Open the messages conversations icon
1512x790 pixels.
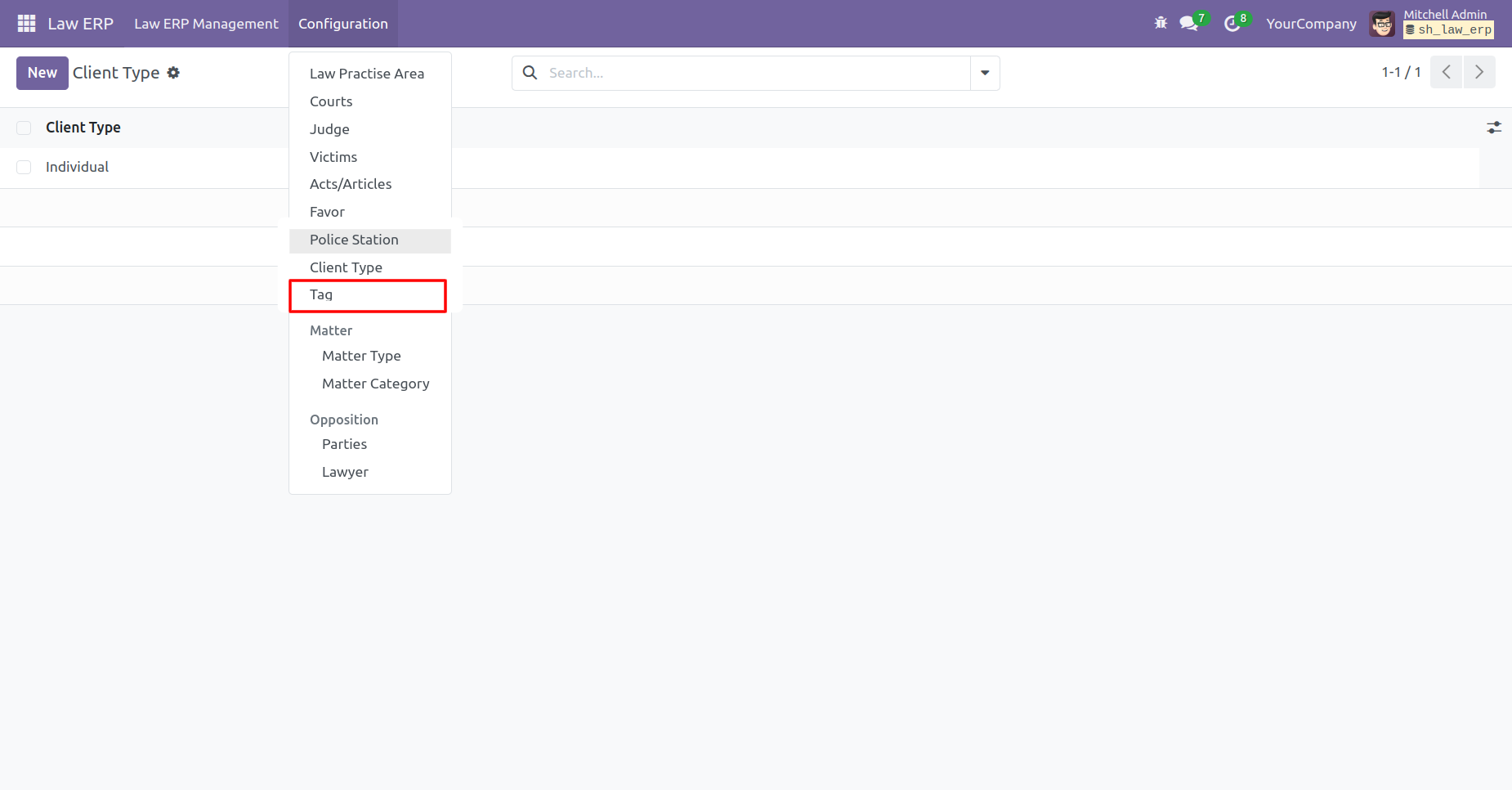pos(1189,24)
